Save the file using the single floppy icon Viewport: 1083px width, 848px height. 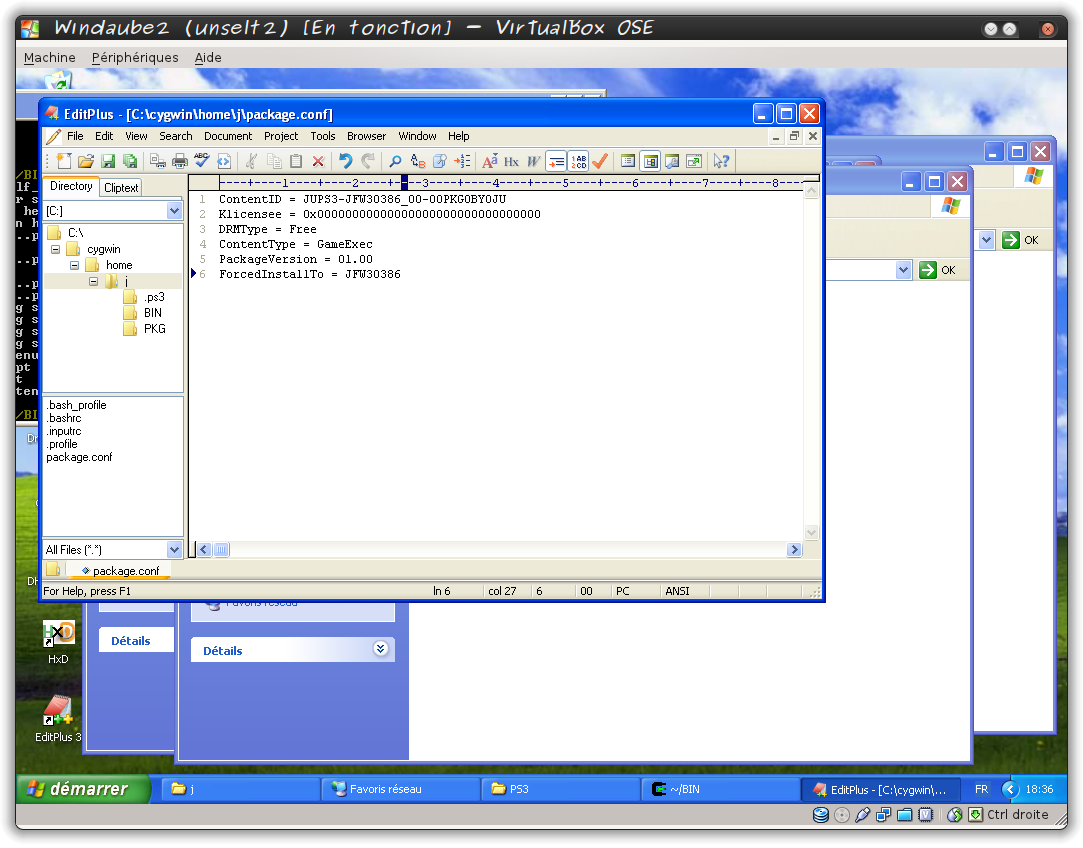pyautogui.click(x=108, y=162)
